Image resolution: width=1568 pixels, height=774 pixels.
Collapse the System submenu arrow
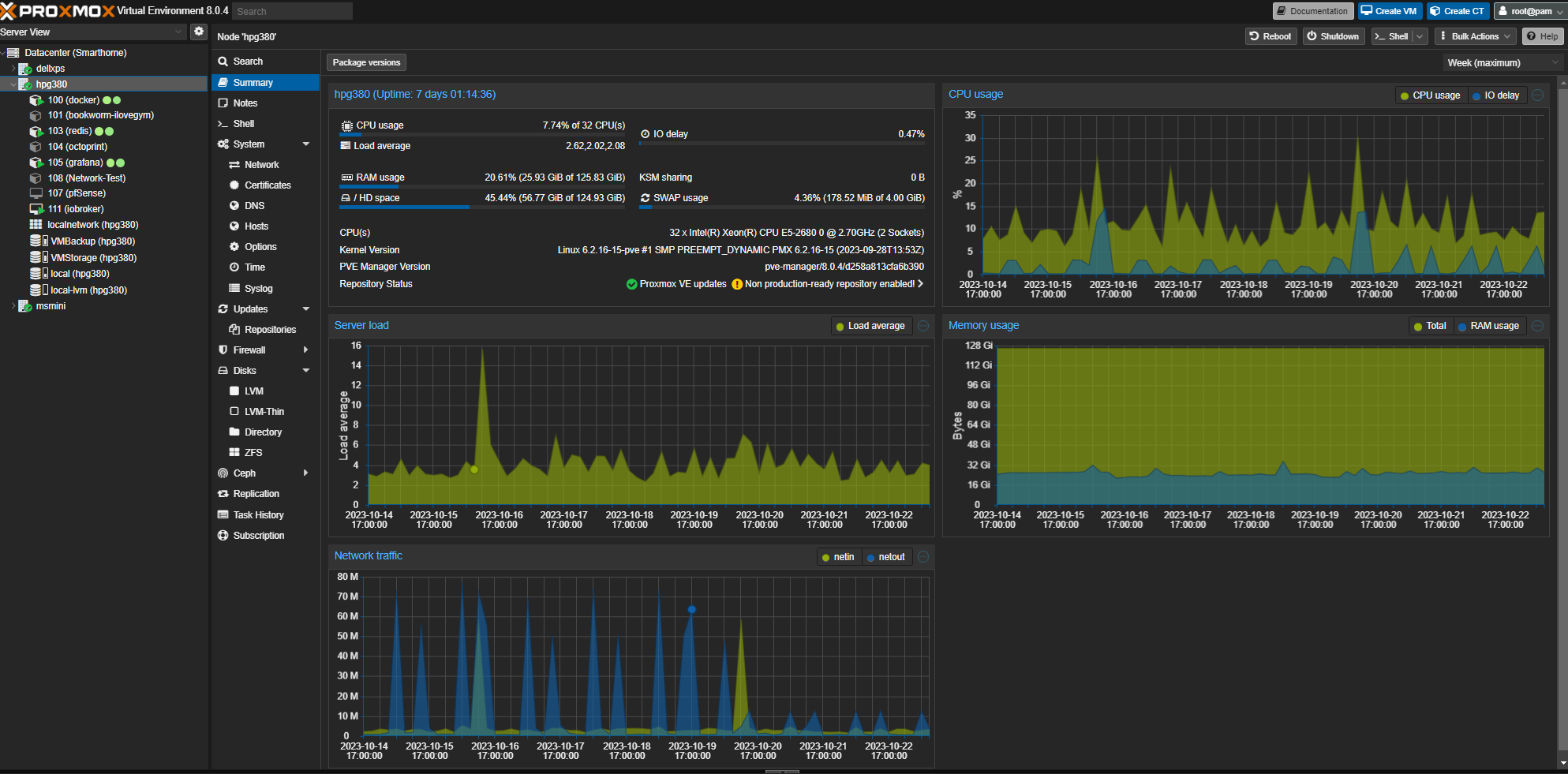coord(306,144)
